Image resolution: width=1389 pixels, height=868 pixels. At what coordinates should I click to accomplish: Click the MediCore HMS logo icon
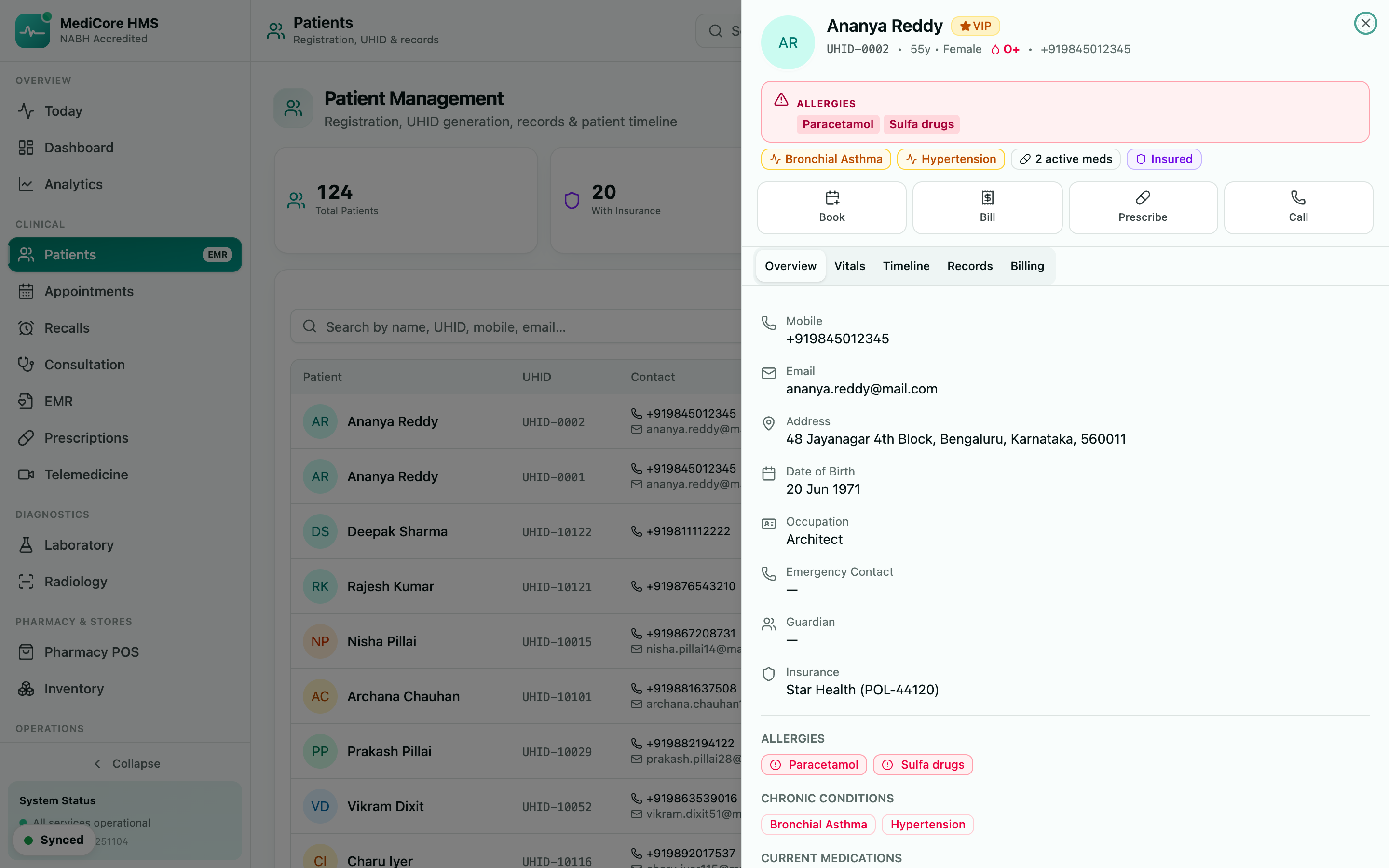coord(33,30)
